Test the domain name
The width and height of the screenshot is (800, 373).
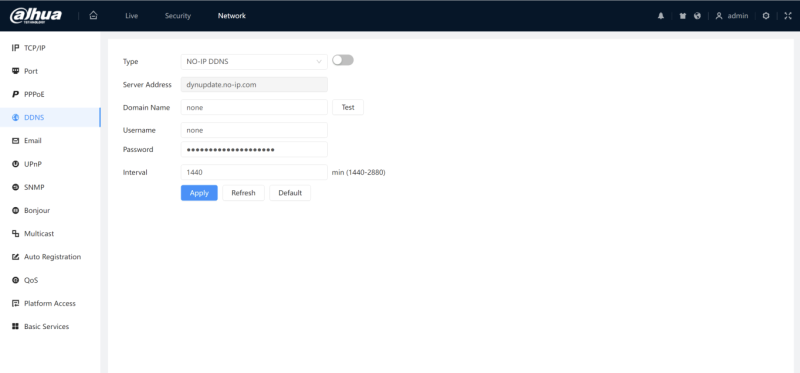(348, 108)
